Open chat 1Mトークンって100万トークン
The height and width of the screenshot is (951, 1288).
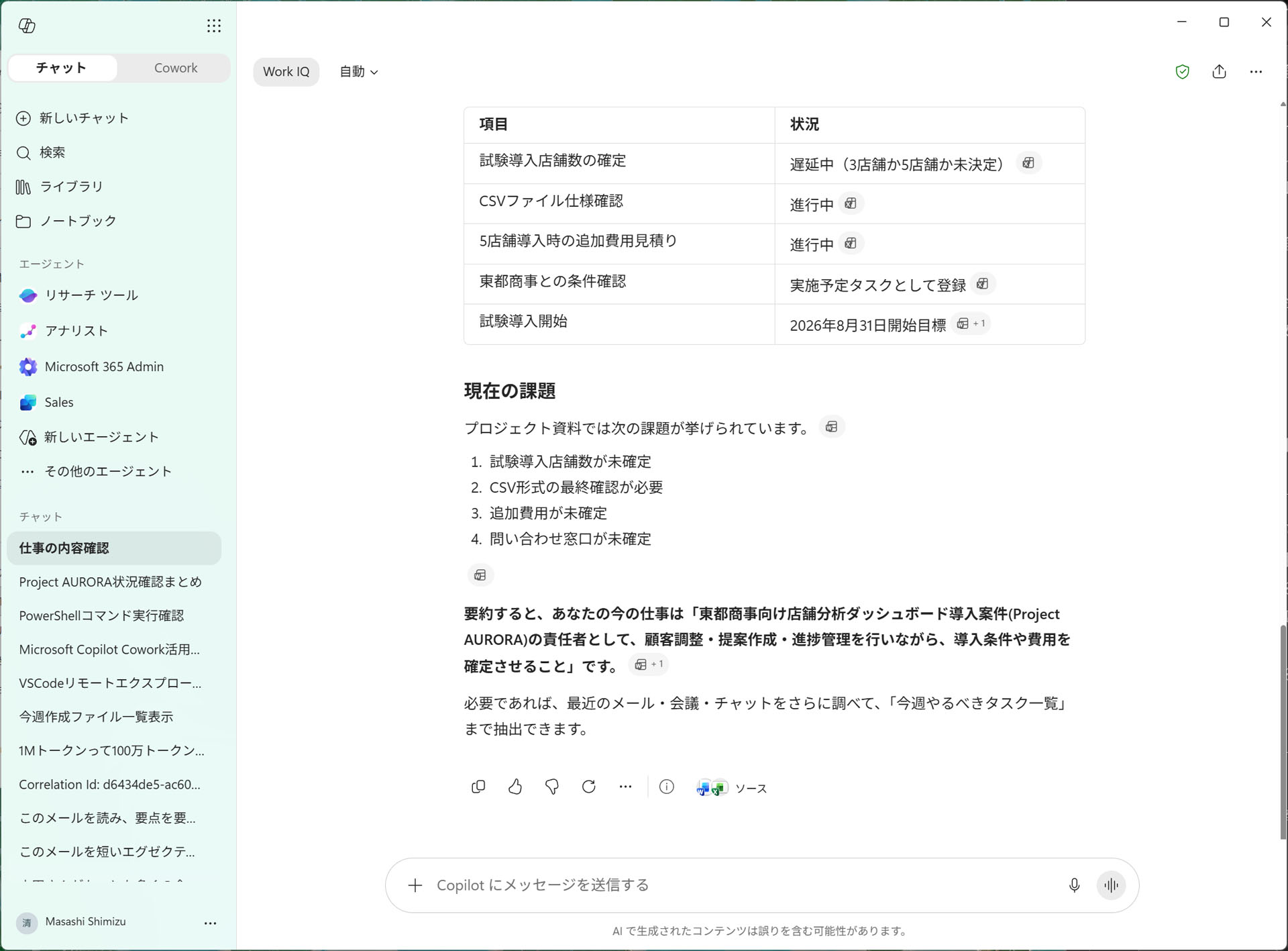click(x=112, y=750)
